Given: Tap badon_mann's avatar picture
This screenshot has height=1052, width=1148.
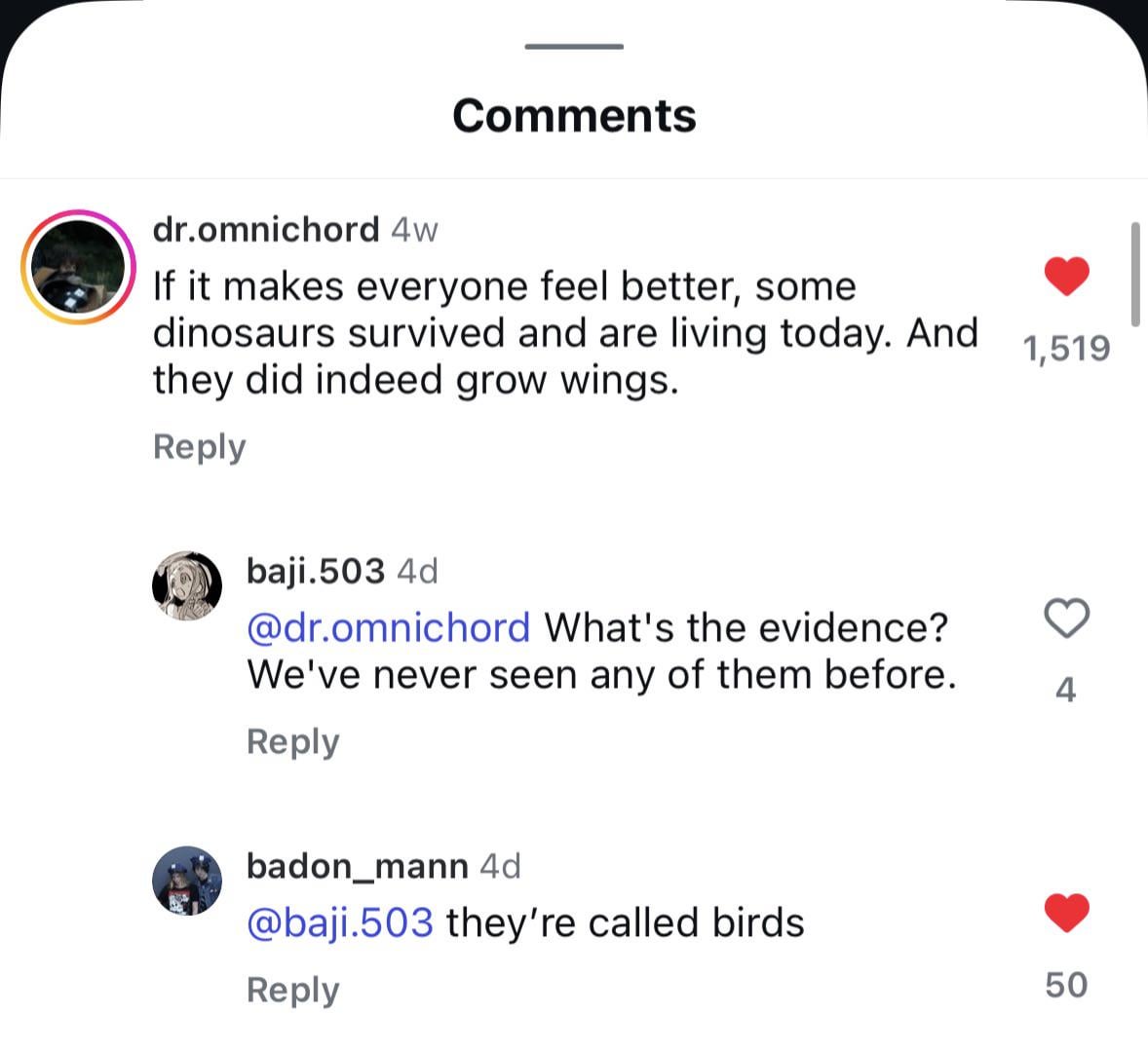Looking at the screenshot, I should (187, 881).
